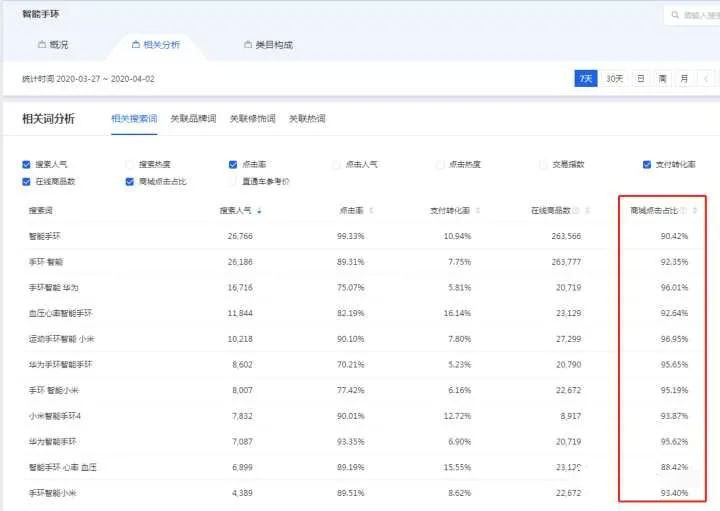Check the 点击热度 checkbox
The width and height of the screenshot is (720, 511).
click(x=440, y=164)
